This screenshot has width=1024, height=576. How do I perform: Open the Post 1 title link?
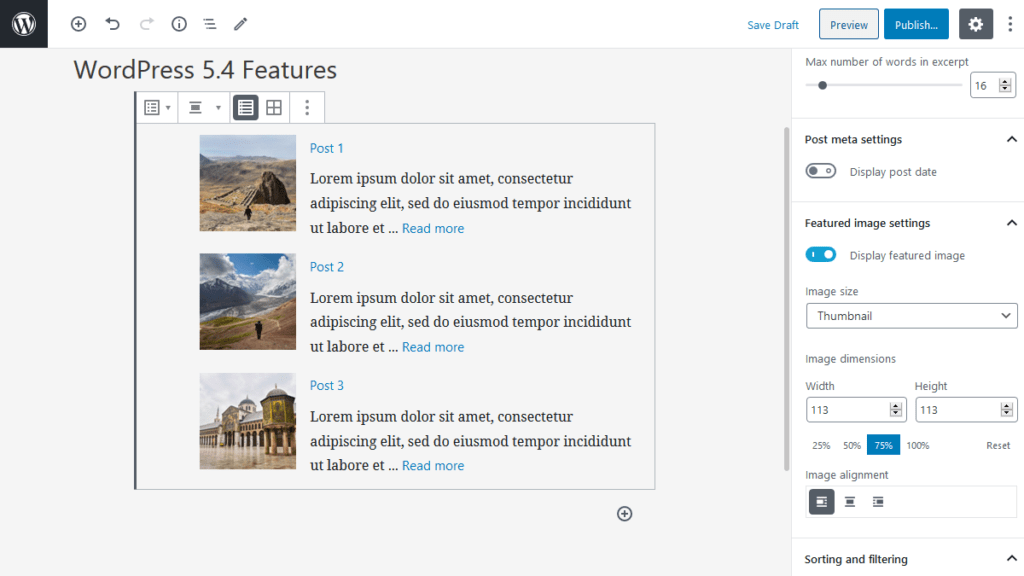pyautogui.click(x=327, y=148)
